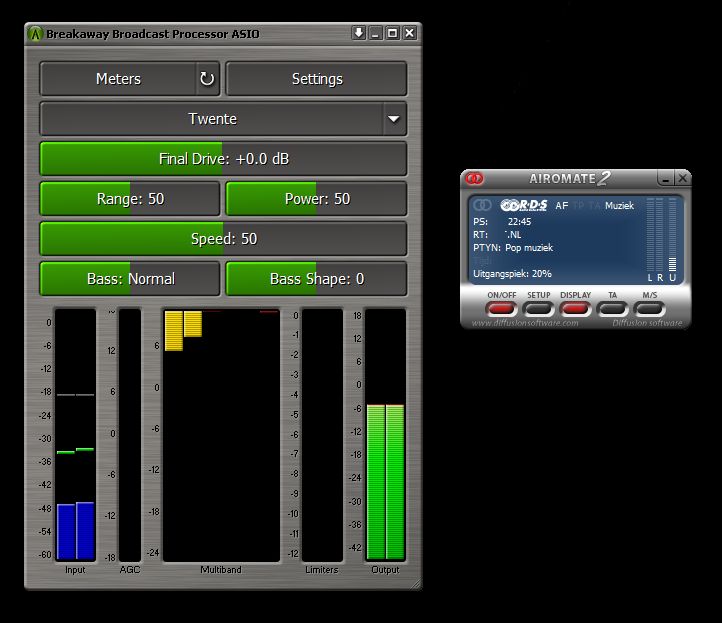The width and height of the screenshot is (722, 623).
Task: Expand the Twente preset dropdown arrow
Action: point(394,119)
